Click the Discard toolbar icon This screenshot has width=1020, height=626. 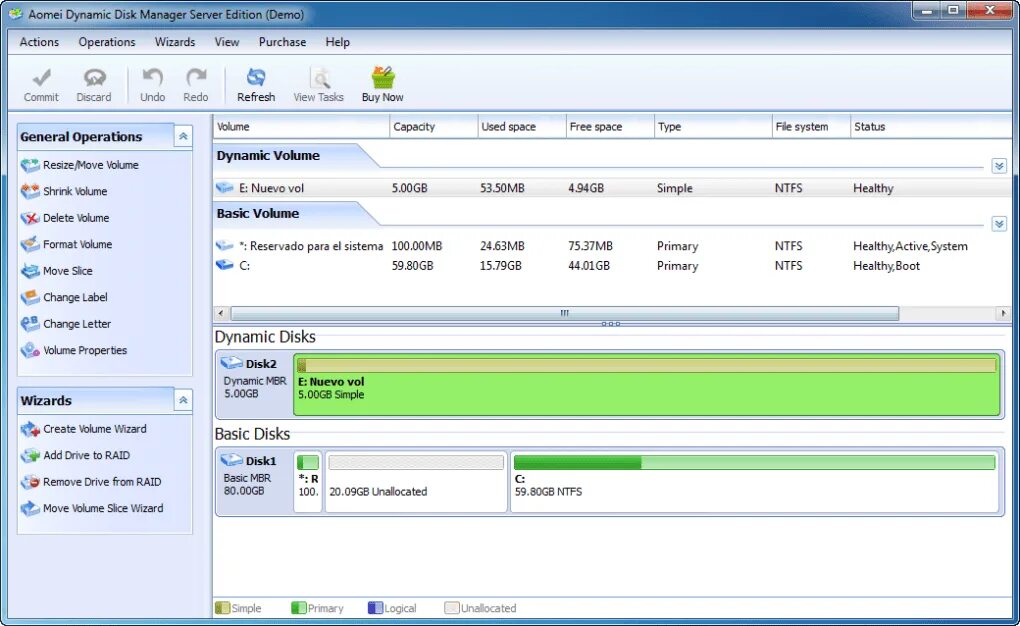coord(94,78)
